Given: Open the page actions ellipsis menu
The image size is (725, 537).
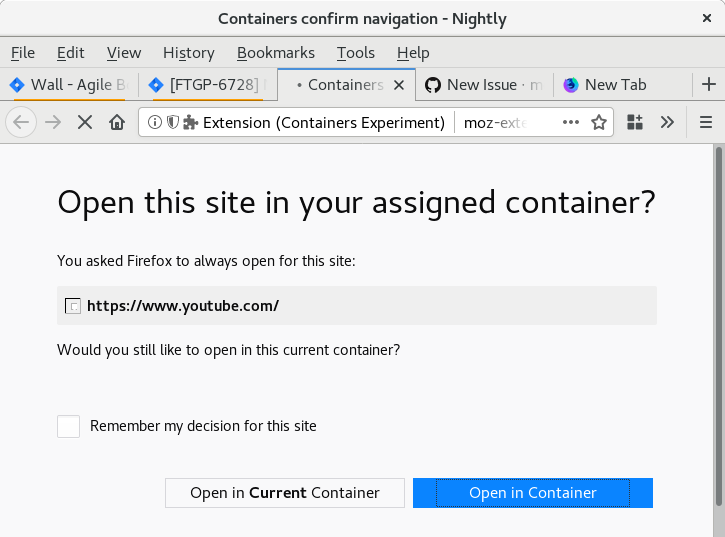Looking at the screenshot, I should pyautogui.click(x=571, y=122).
